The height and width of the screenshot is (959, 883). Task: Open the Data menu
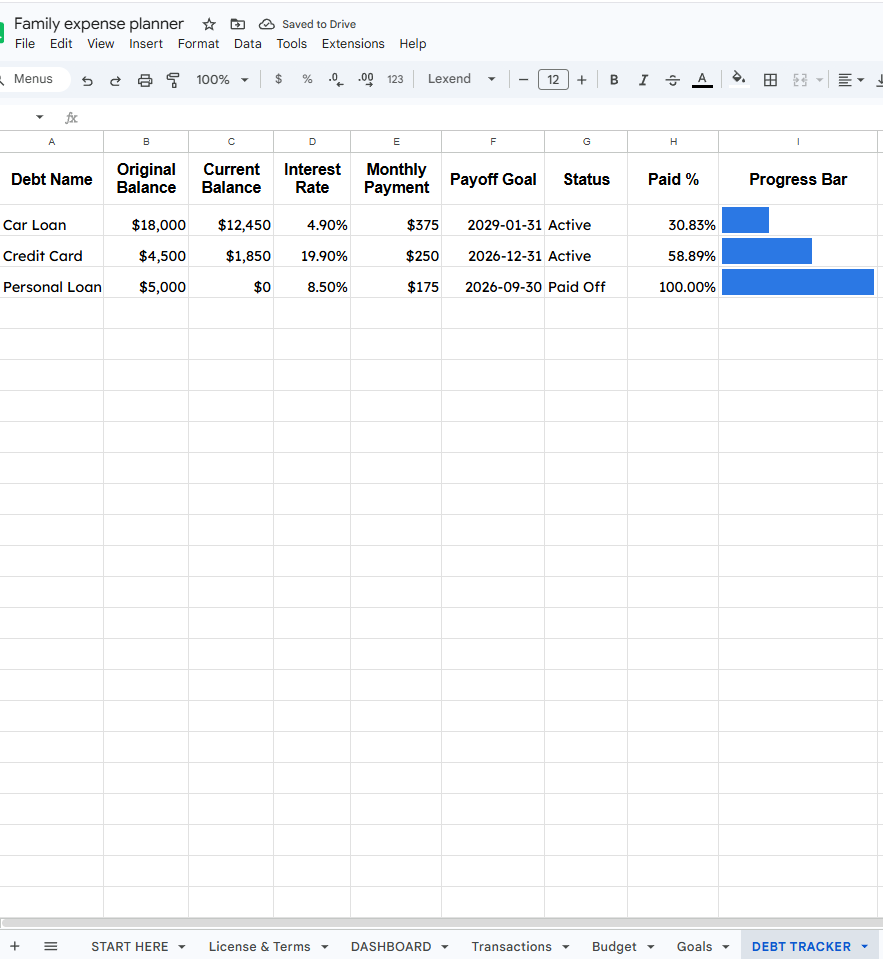click(x=248, y=44)
